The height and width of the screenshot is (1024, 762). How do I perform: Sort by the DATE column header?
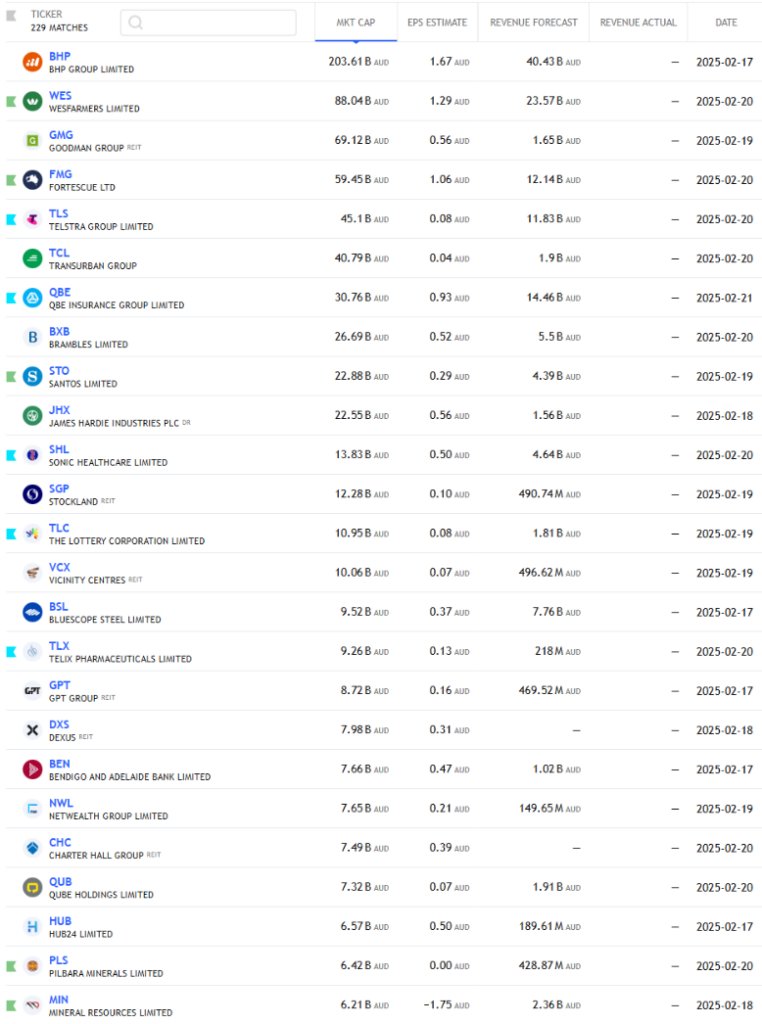pos(725,22)
